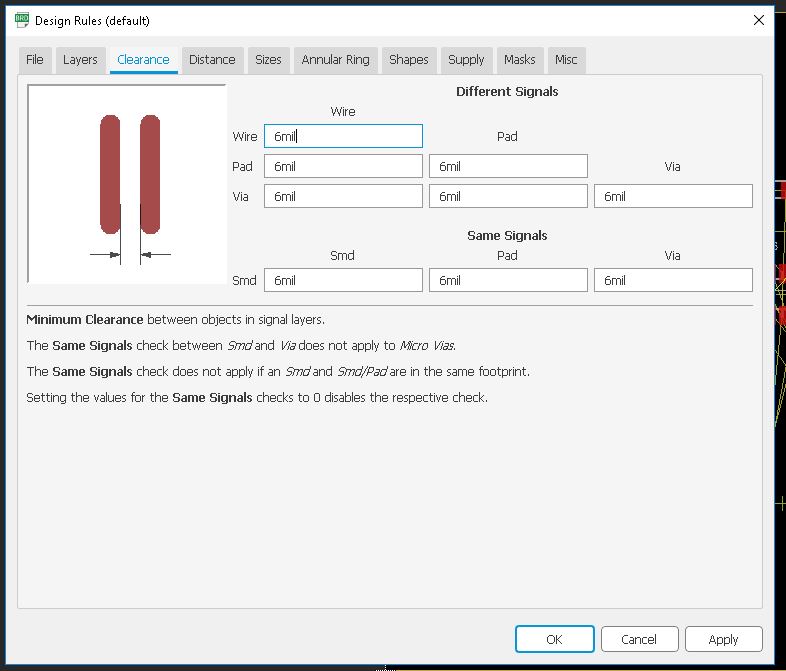The height and width of the screenshot is (671, 786).
Task: Switch to the Layers tab
Action: 80,60
